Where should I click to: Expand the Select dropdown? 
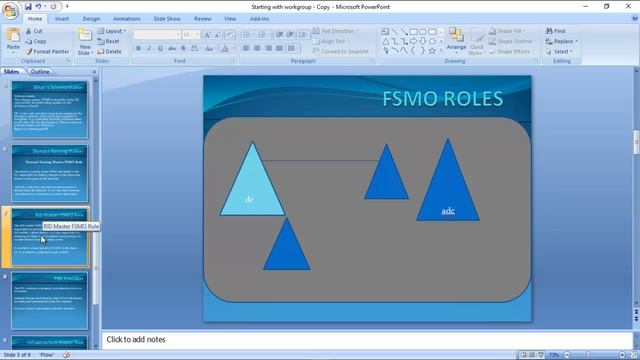(571, 52)
